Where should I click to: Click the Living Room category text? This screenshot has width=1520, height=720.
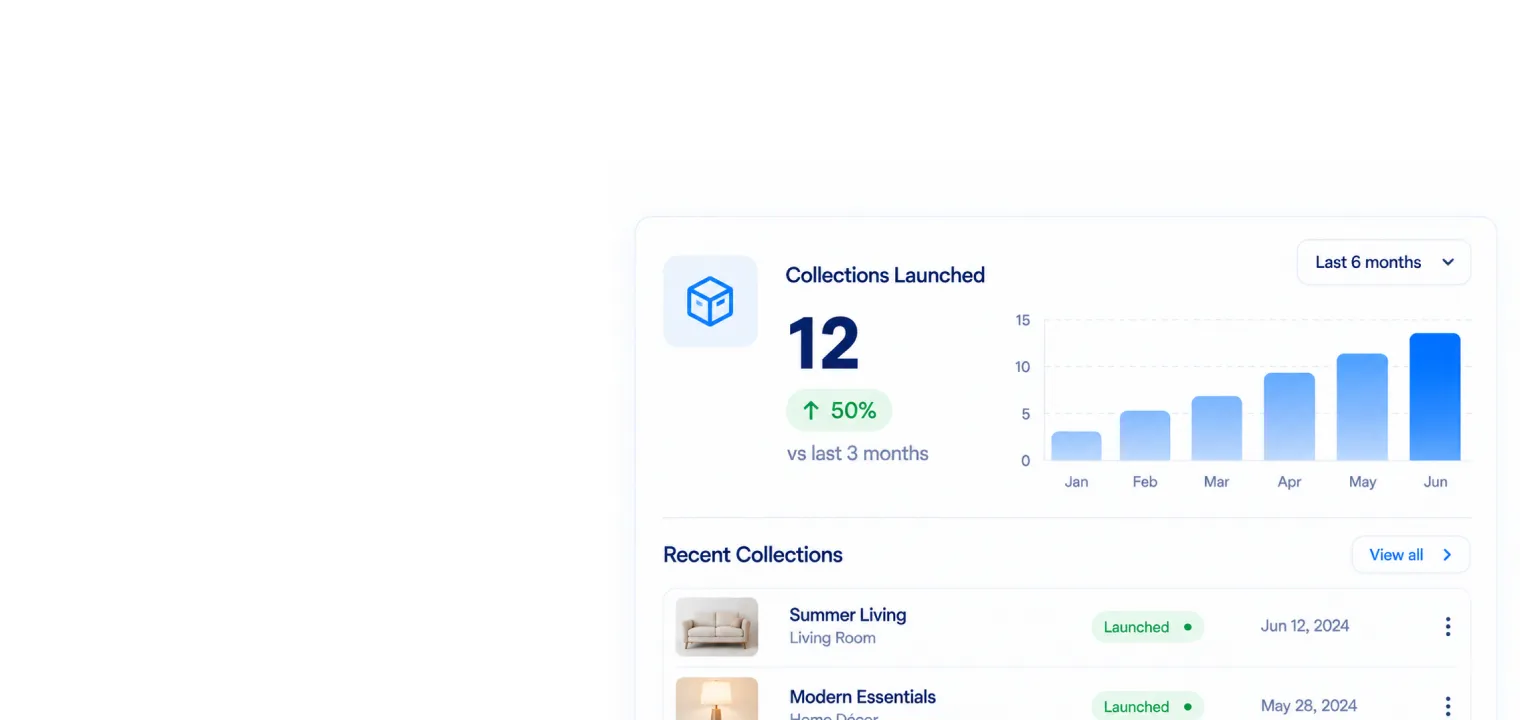tap(833, 638)
